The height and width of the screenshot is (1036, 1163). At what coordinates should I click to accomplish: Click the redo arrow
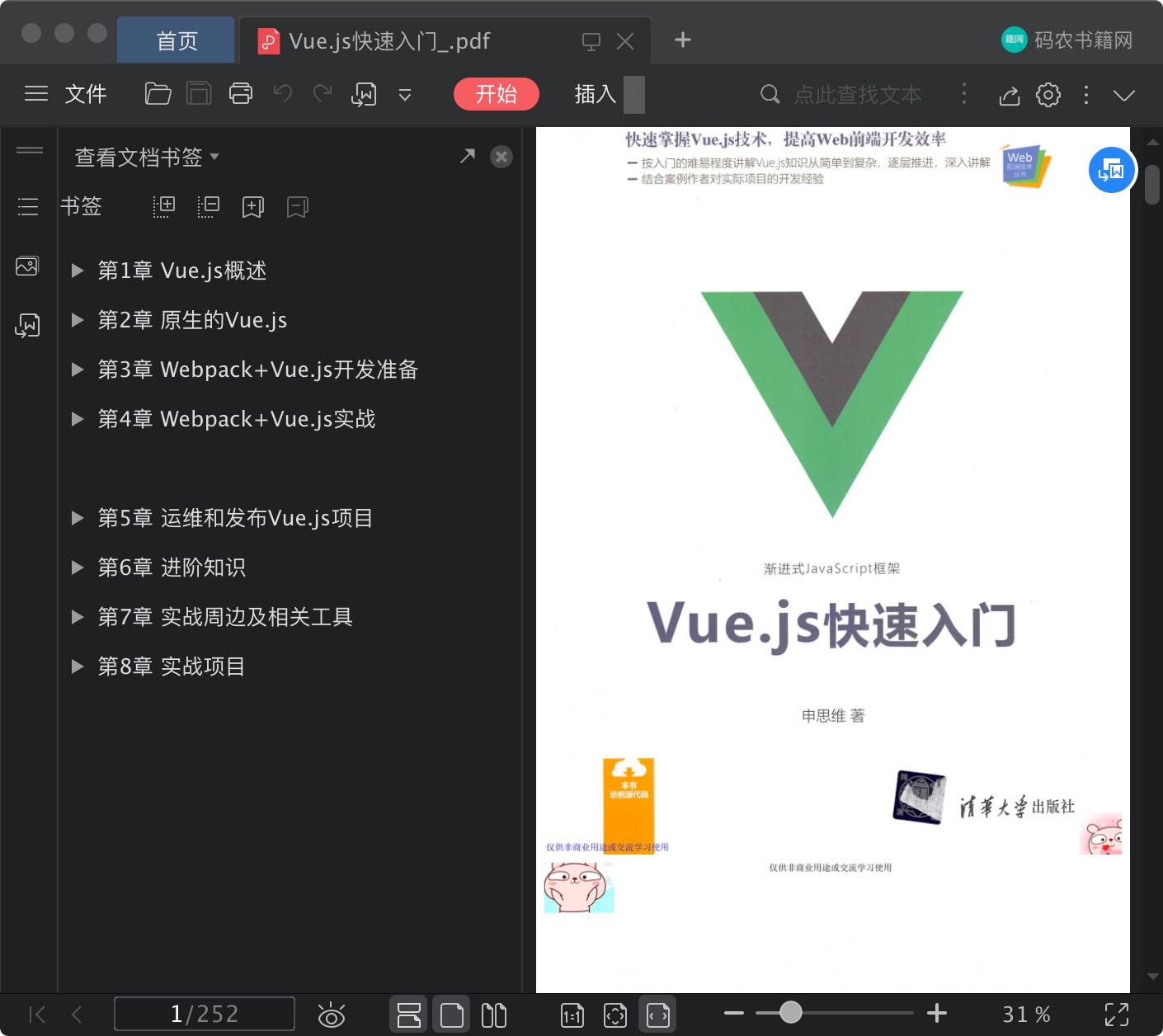[323, 94]
